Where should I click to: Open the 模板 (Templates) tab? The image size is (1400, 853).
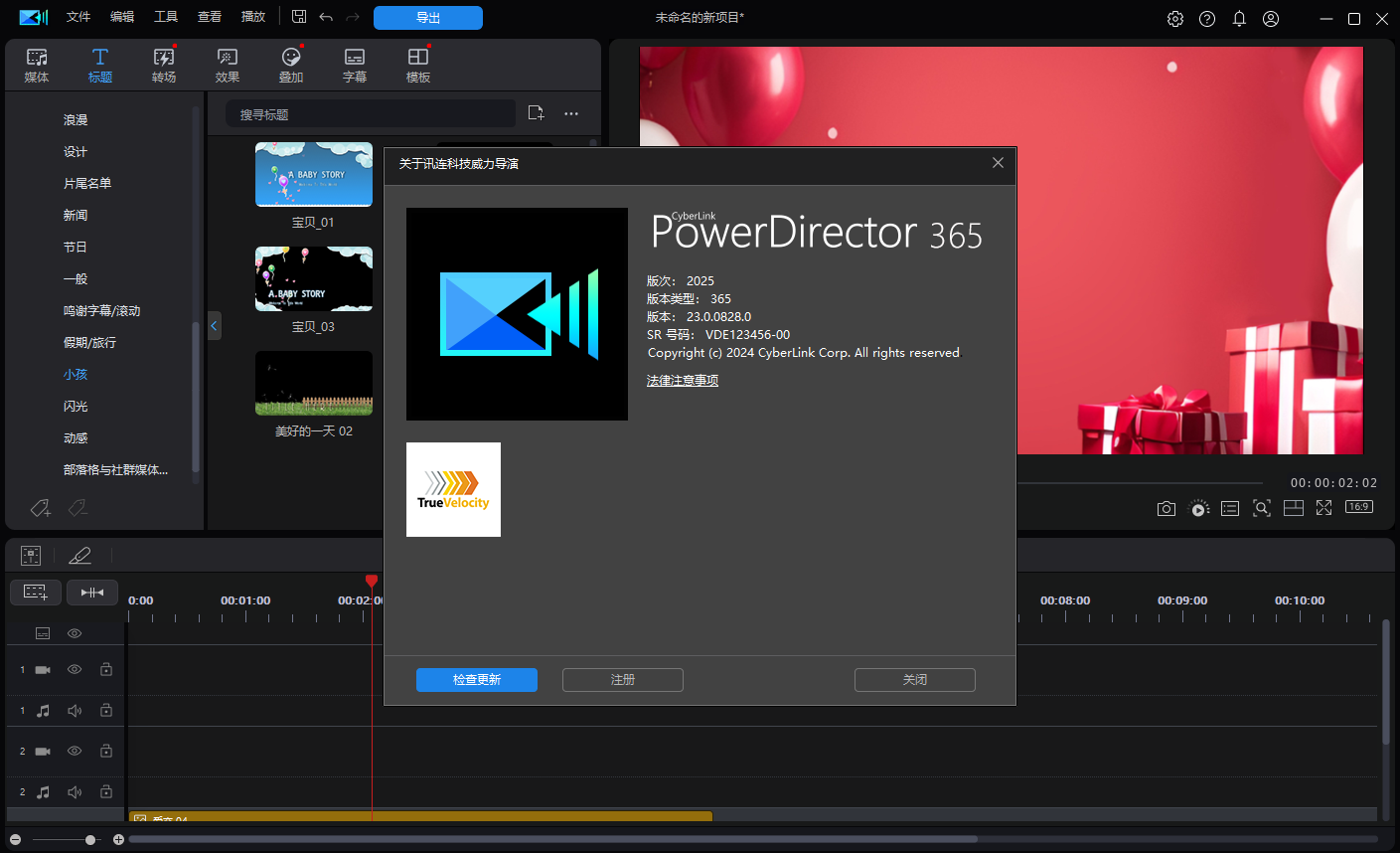(x=418, y=66)
